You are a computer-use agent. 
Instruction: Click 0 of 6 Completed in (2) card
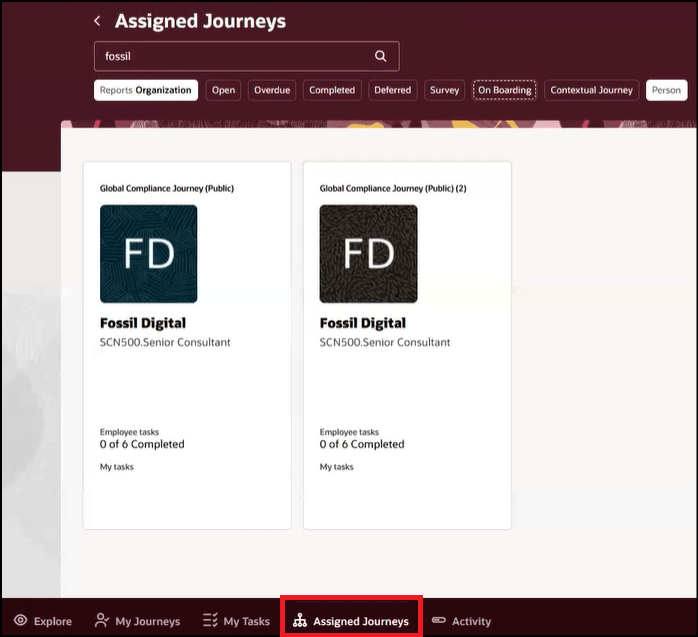click(362, 444)
